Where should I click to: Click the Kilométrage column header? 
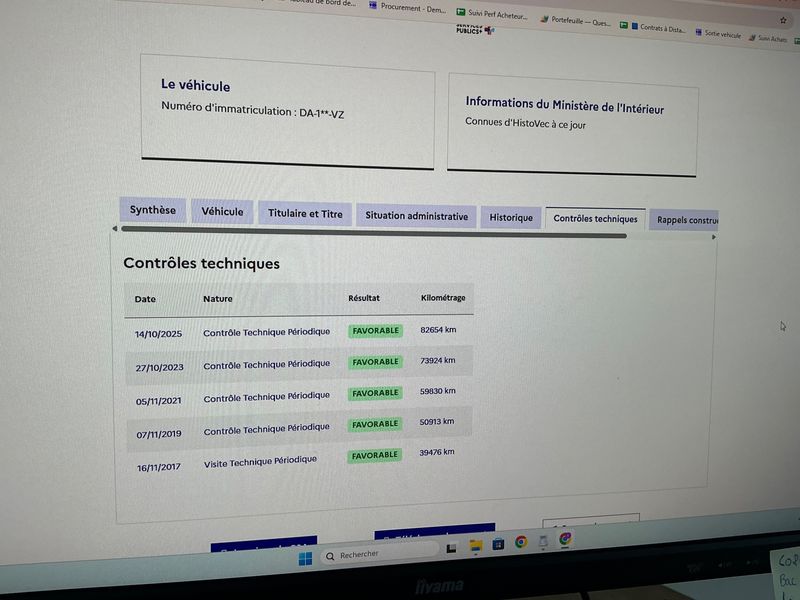point(443,297)
